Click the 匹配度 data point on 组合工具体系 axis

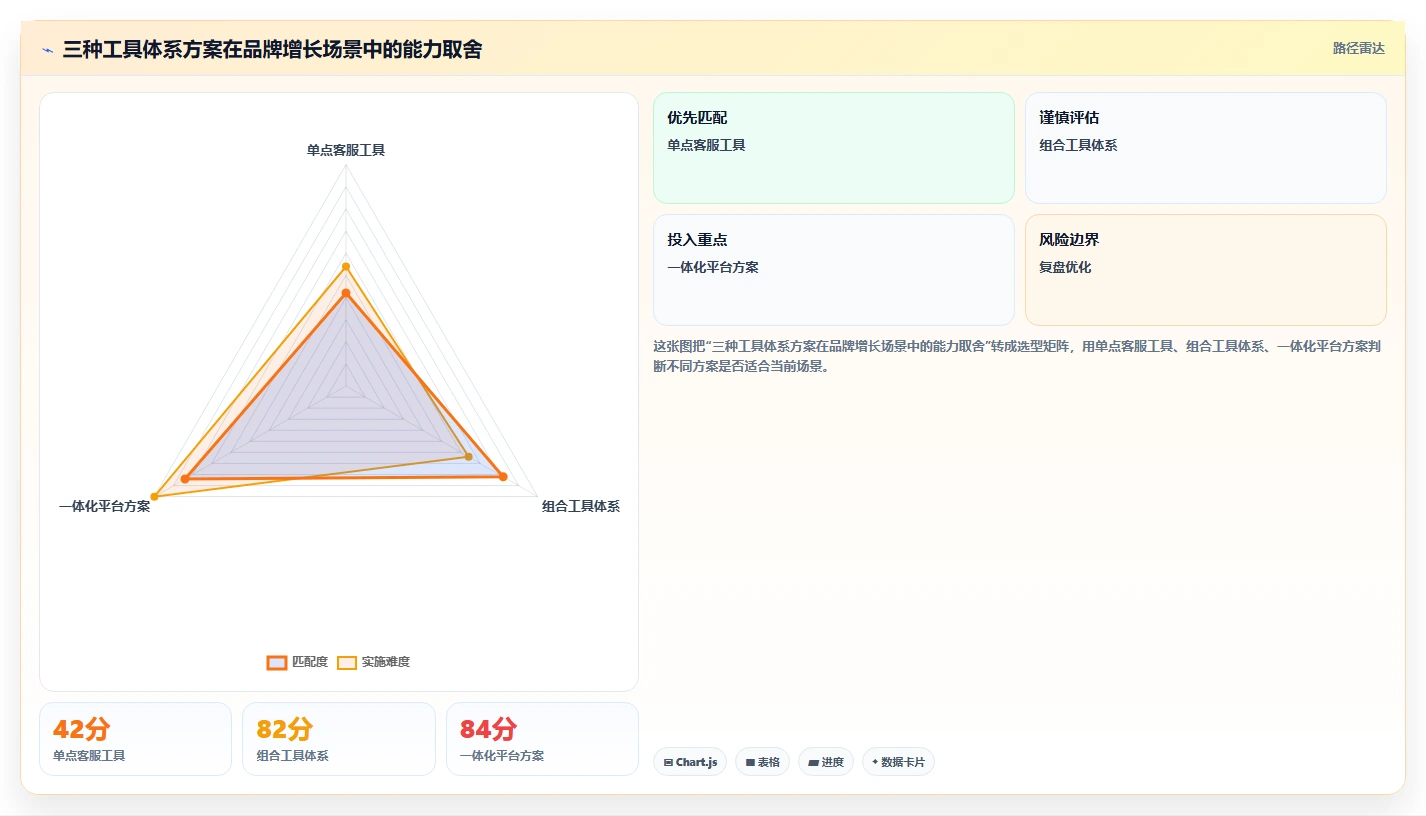pos(503,477)
